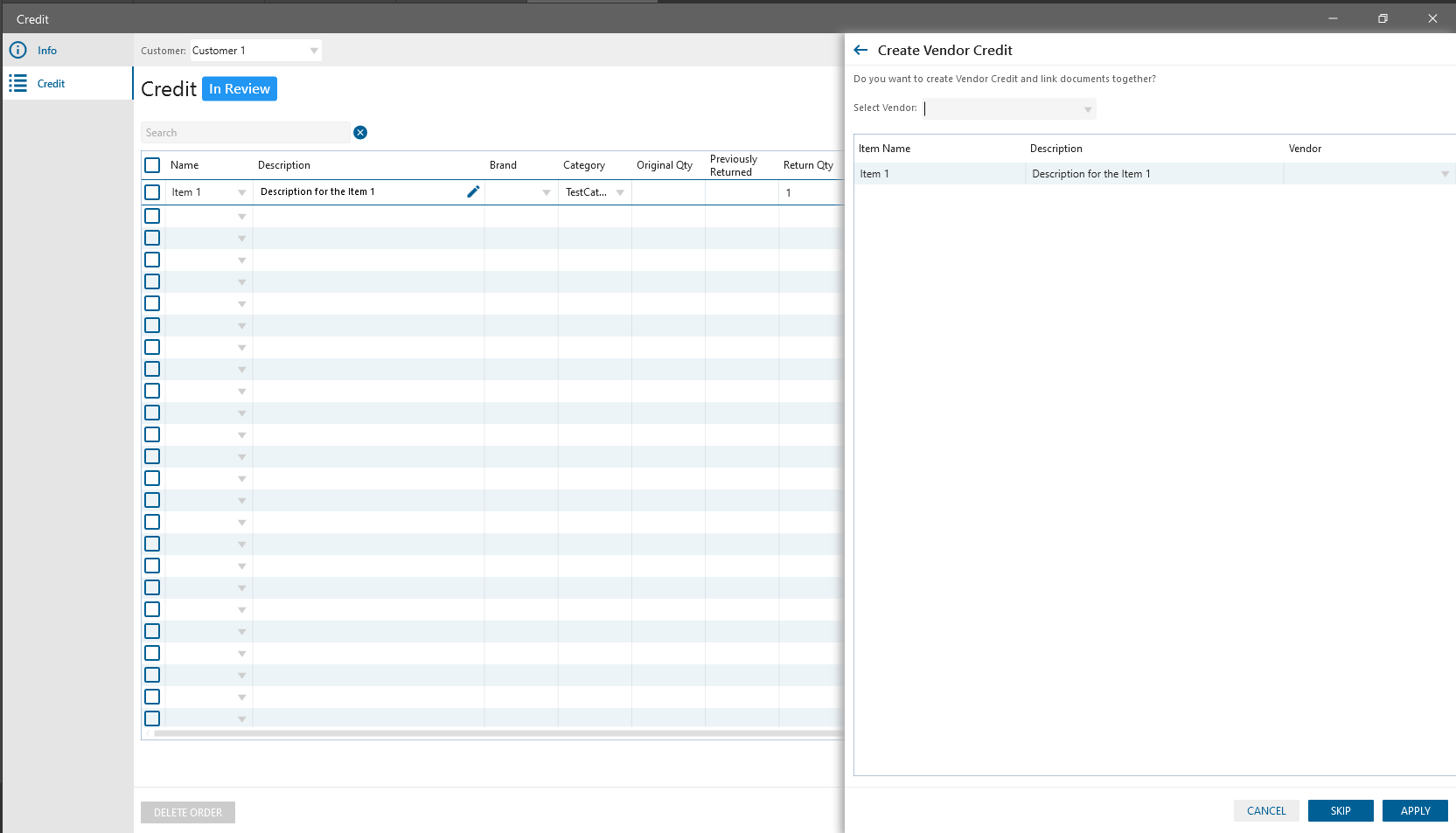Minimize the Credit window

pyautogui.click(x=1333, y=18)
